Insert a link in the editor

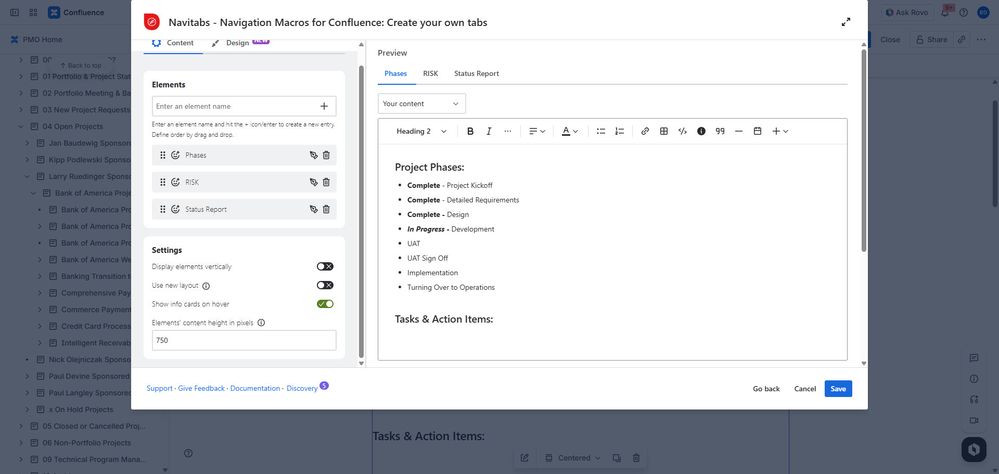[645, 131]
